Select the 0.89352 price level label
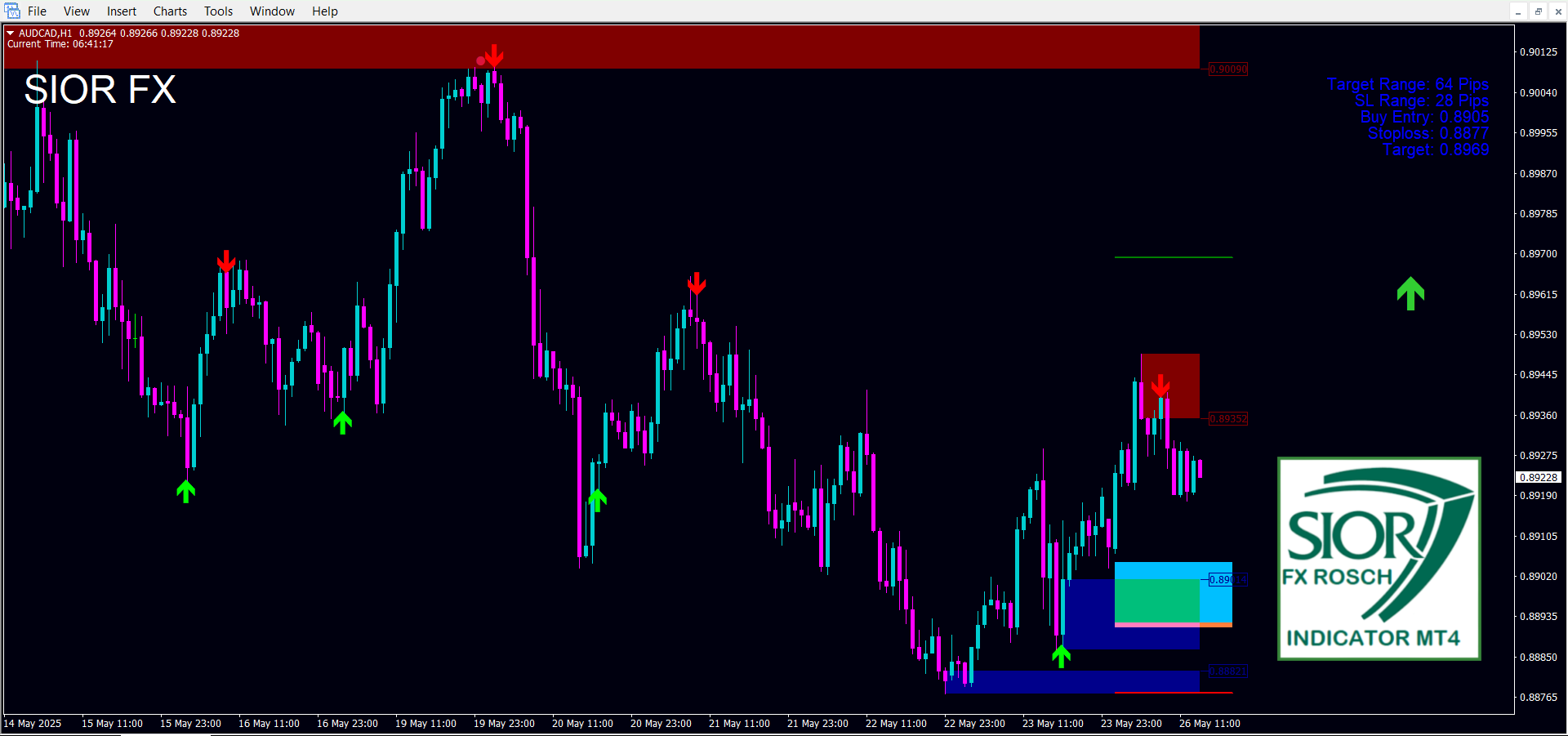Screen dimensions: 1568x736 (1228, 419)
